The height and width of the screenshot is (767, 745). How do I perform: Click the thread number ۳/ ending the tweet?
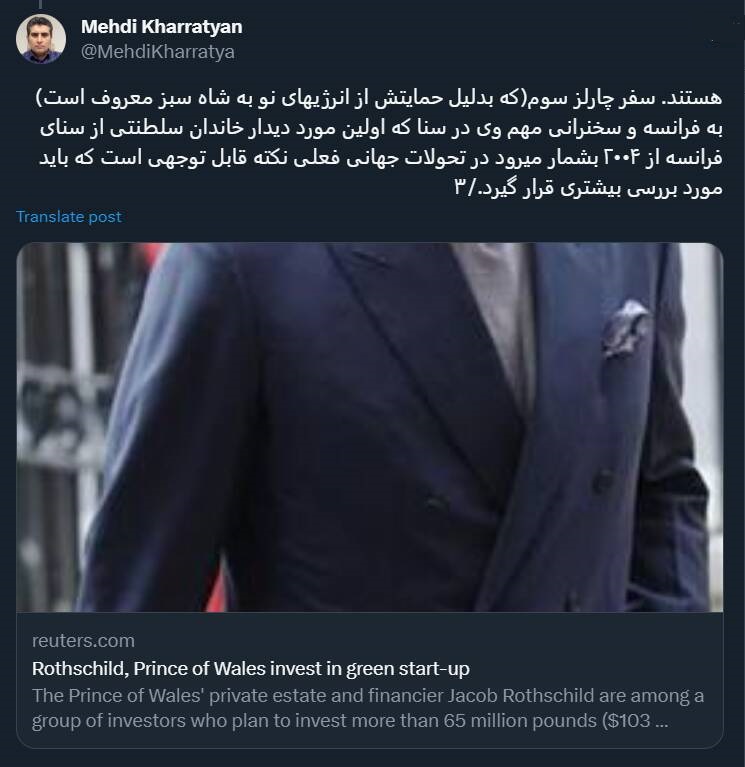pyautogui.click(x=464, y=188)
